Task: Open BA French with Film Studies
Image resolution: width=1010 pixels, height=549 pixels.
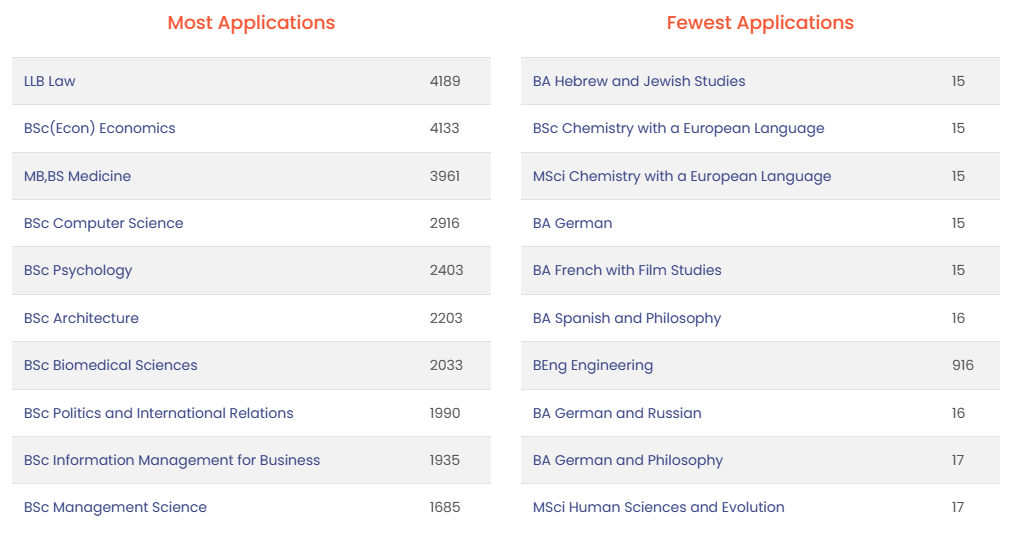Action: [x=627, y=270]
